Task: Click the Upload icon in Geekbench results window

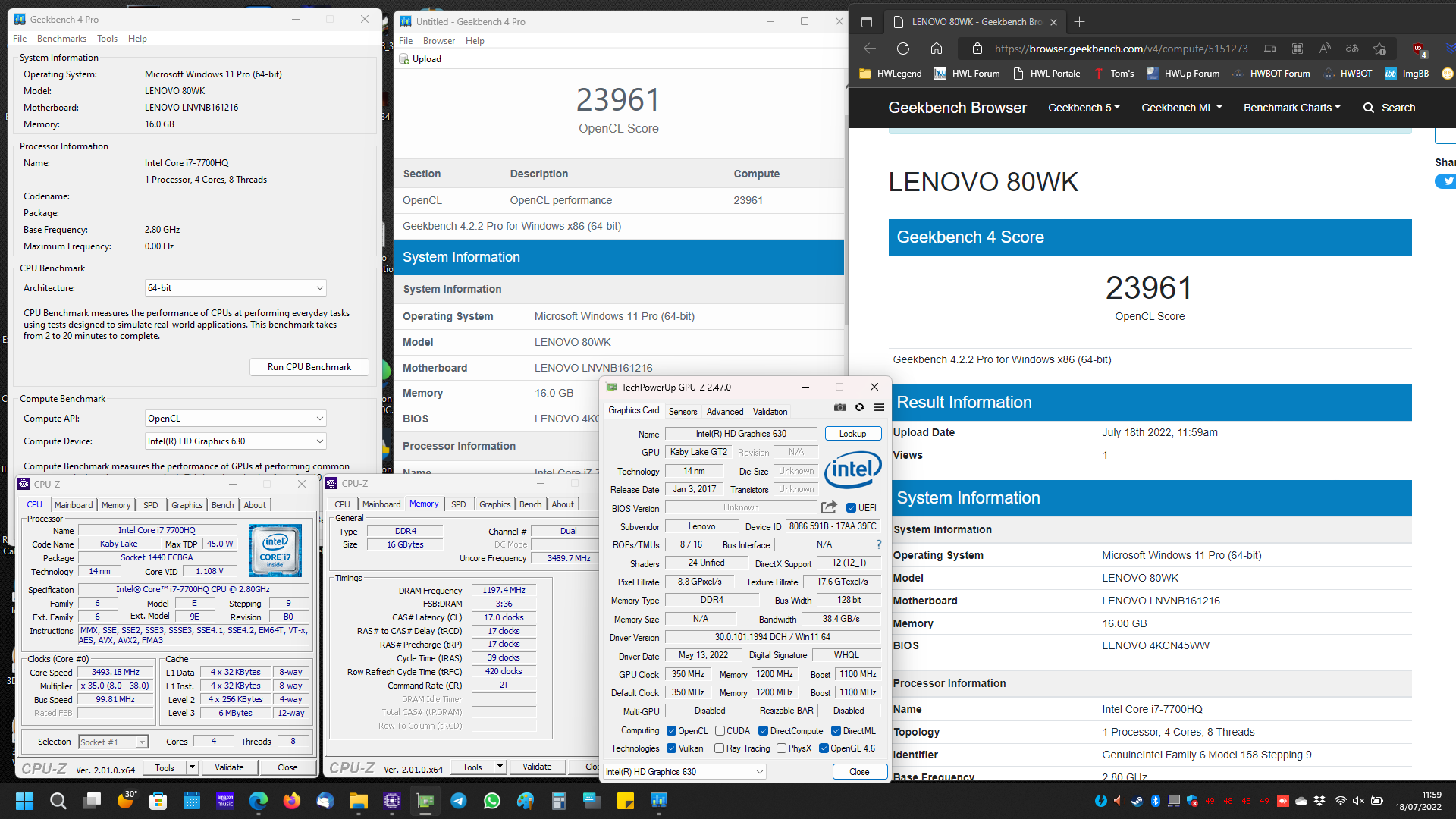Action: point(404,59)
